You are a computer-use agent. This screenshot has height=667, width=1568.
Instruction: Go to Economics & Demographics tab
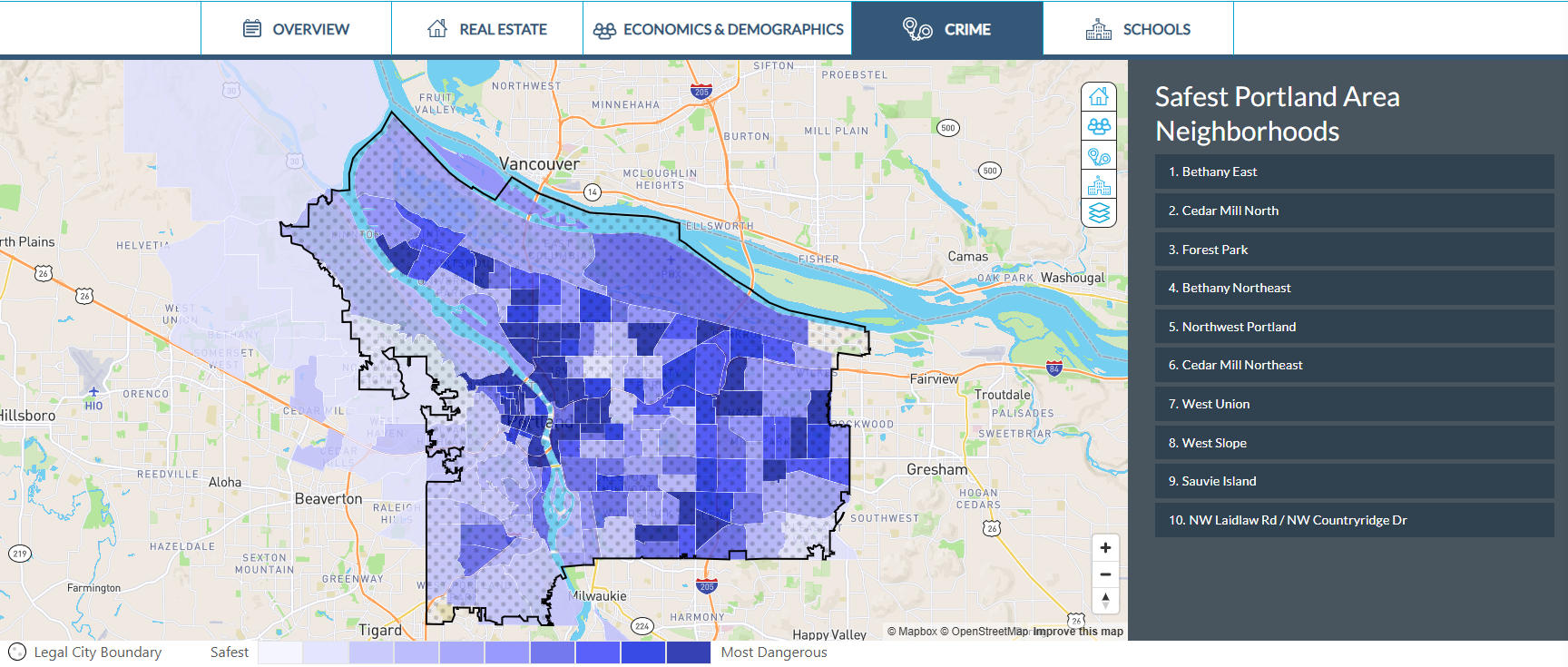[718, 29]
